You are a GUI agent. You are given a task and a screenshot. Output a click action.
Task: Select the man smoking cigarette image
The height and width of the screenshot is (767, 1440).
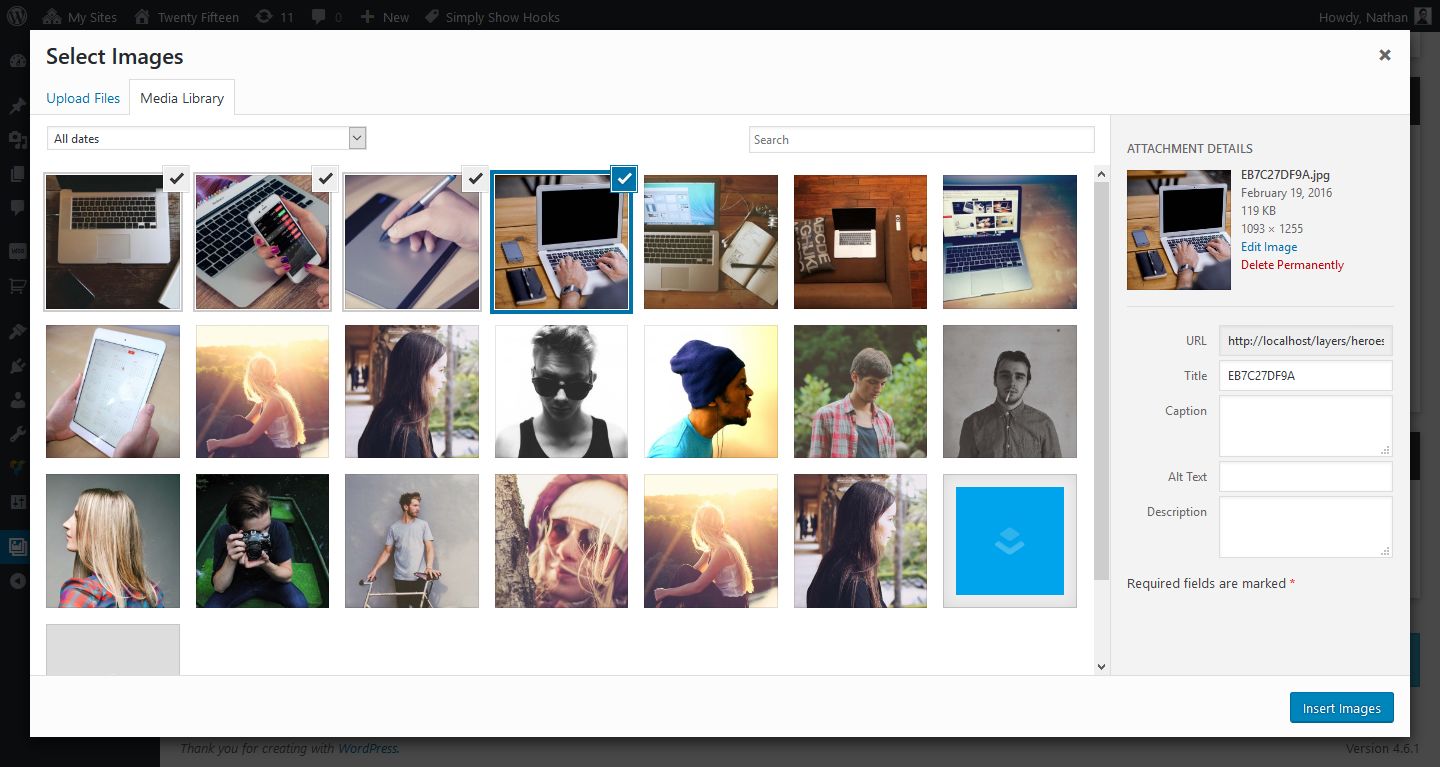point(1010,391)
